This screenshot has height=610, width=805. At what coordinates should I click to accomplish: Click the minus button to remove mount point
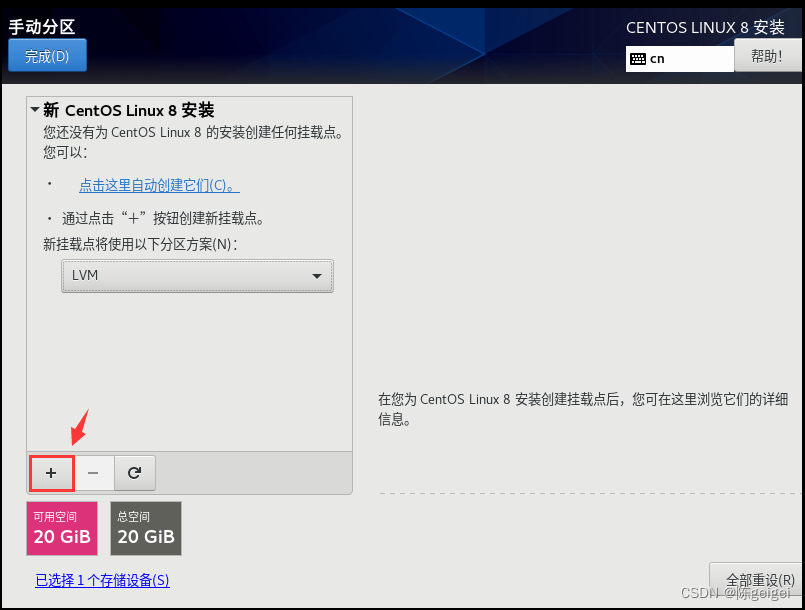(x=93, y=473)
